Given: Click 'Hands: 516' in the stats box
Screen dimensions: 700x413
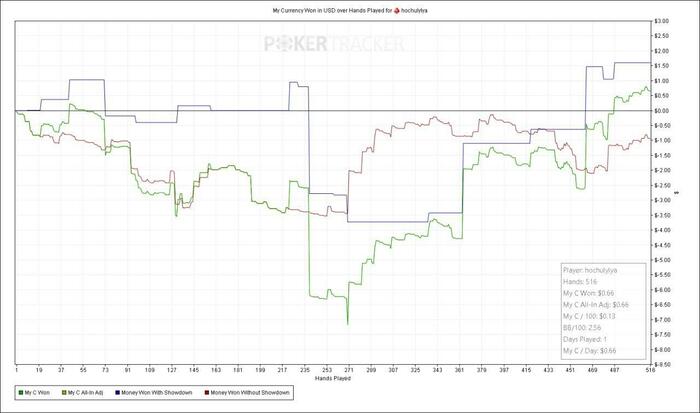Looking at the screenshot, I should coord(579,282).
